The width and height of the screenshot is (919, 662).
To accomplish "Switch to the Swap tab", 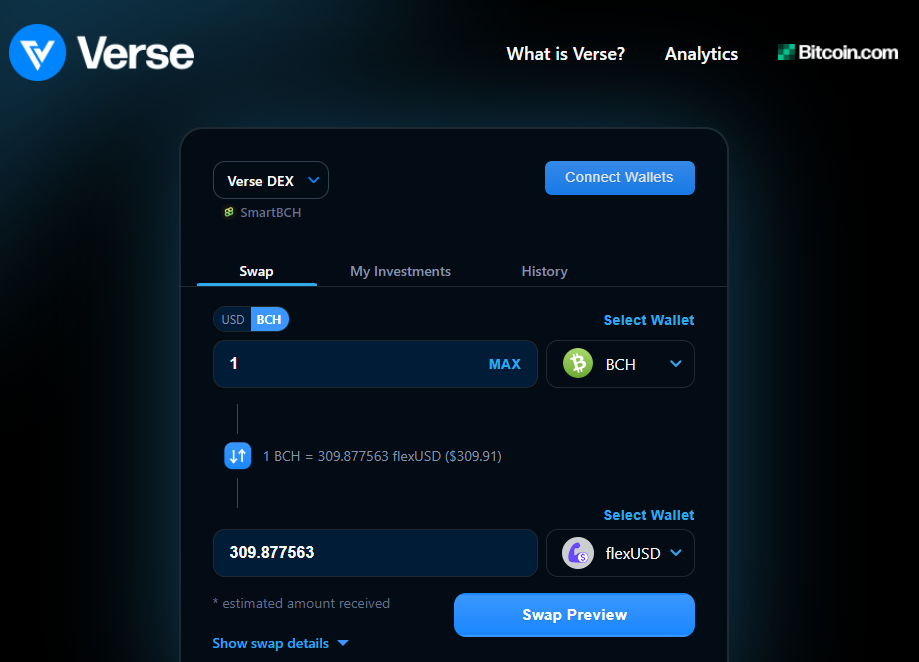I will coord(257,271).
